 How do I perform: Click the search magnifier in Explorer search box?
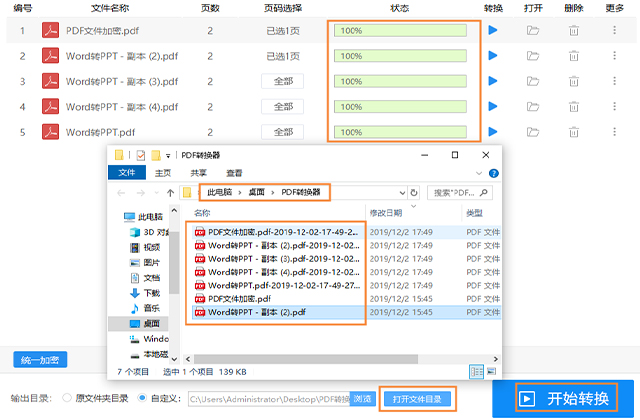point(484,192)
